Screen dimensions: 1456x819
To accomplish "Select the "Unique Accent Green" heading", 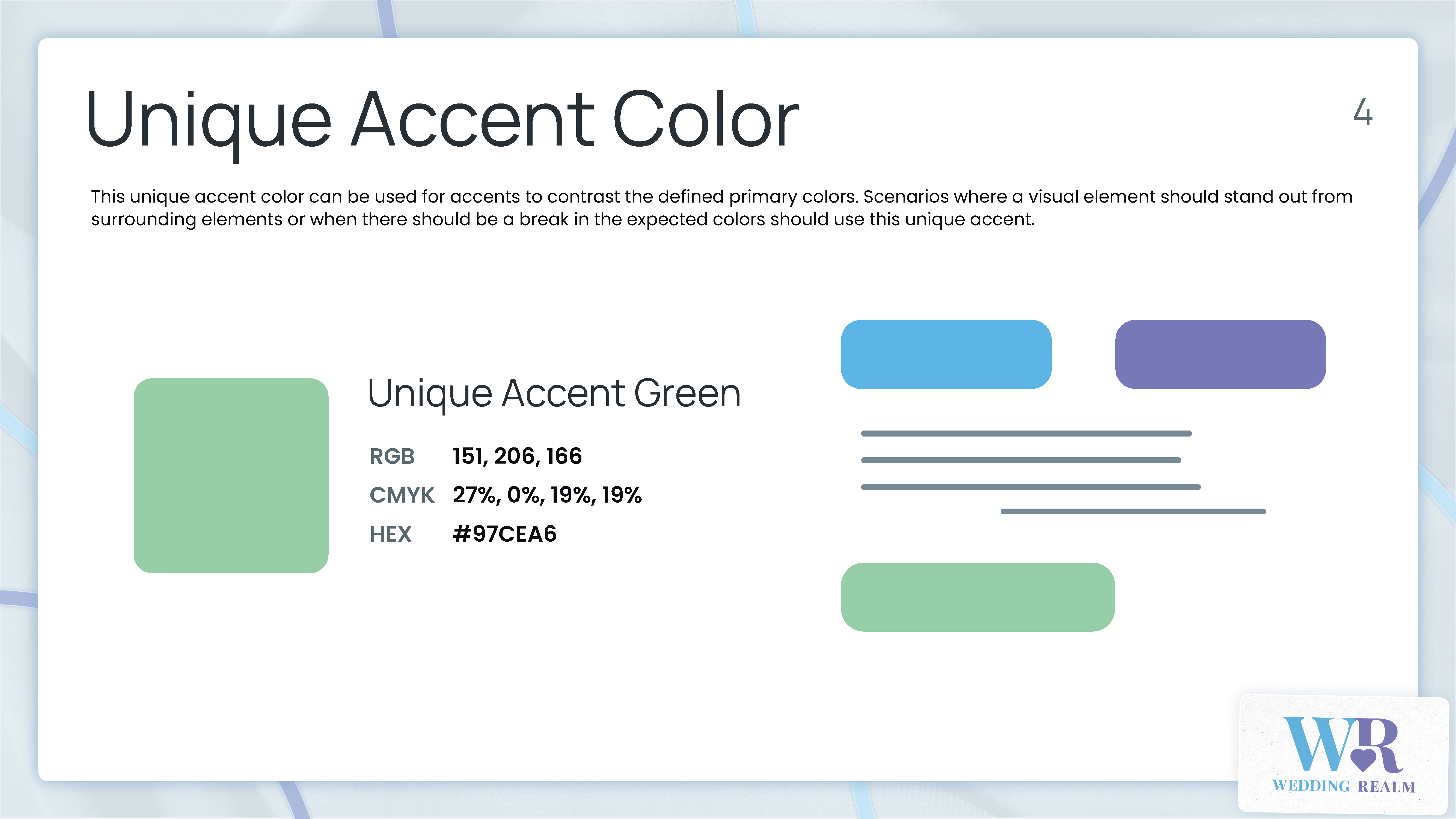I will click(x=554, y=393).
